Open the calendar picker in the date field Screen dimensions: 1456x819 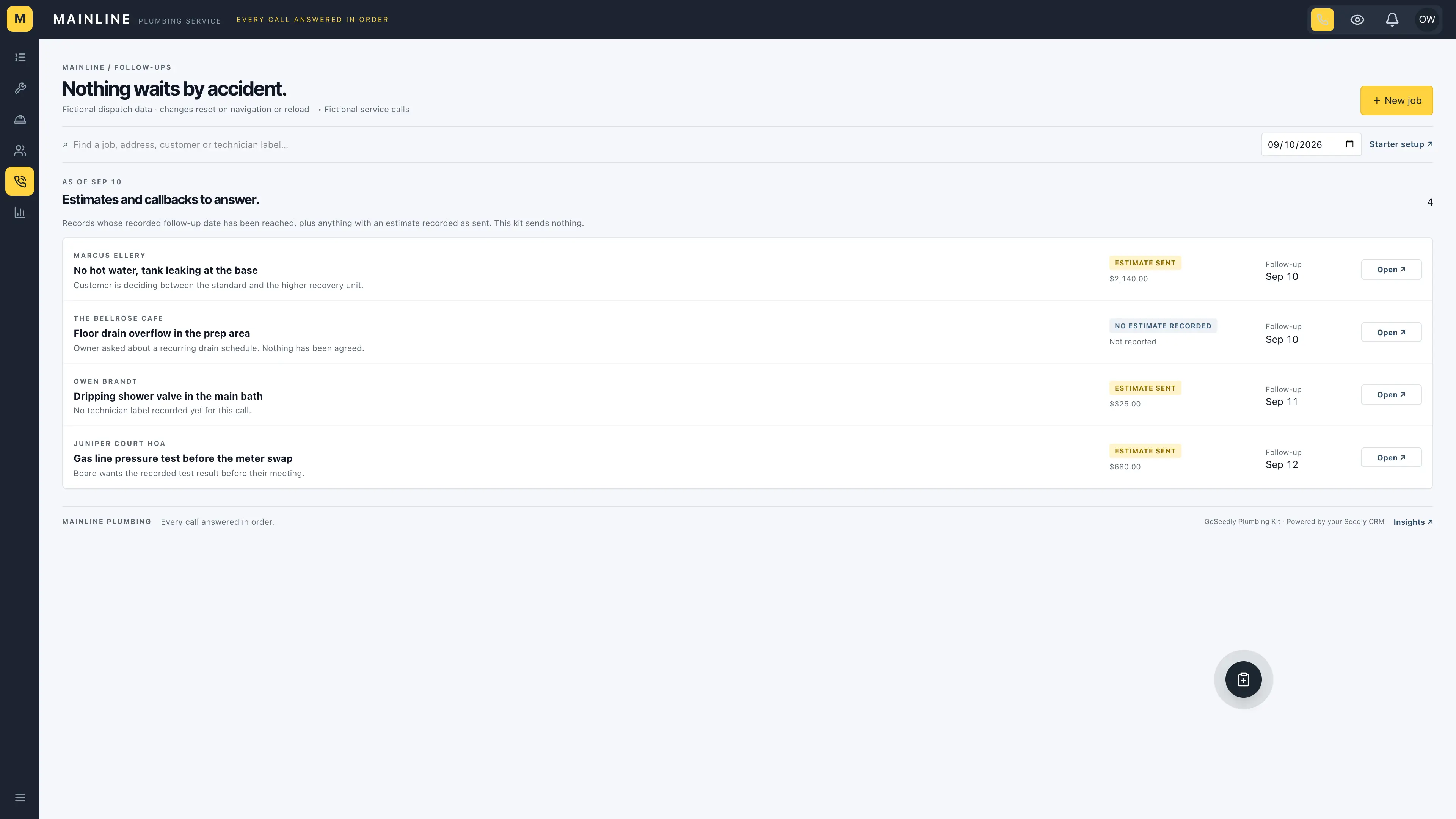1350,144
